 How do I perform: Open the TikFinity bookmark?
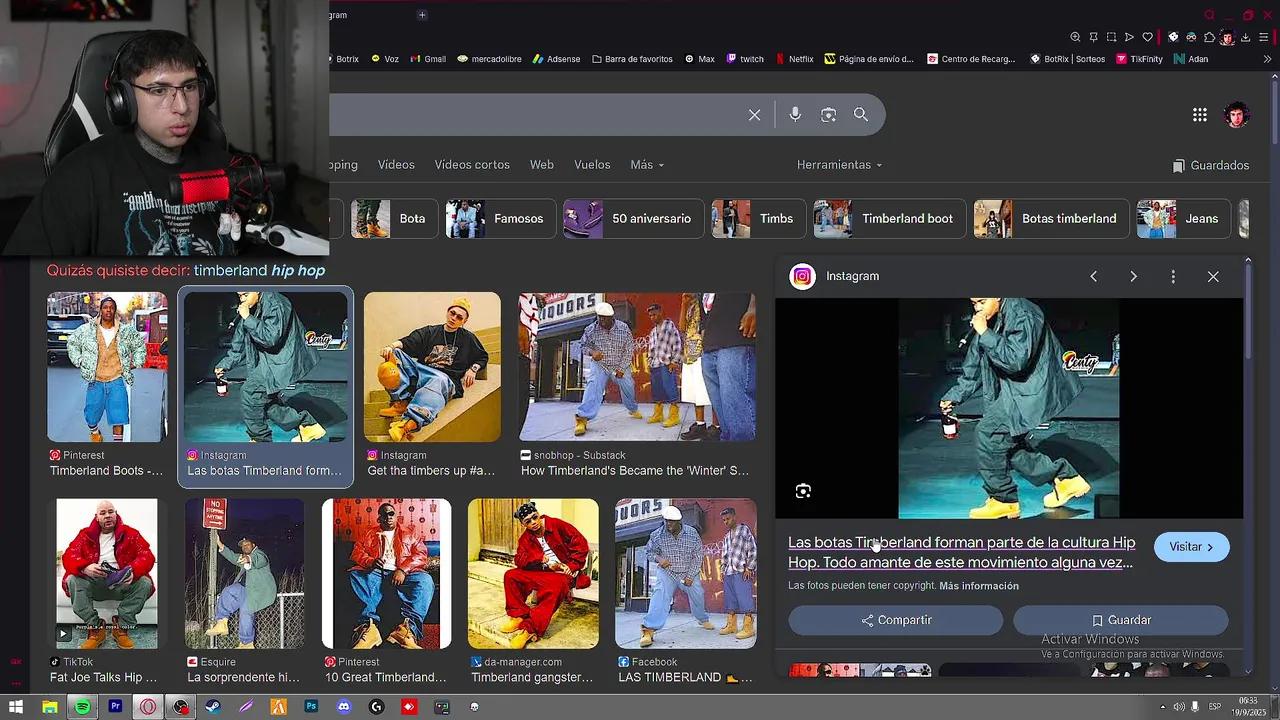[x=1139, y=59]
